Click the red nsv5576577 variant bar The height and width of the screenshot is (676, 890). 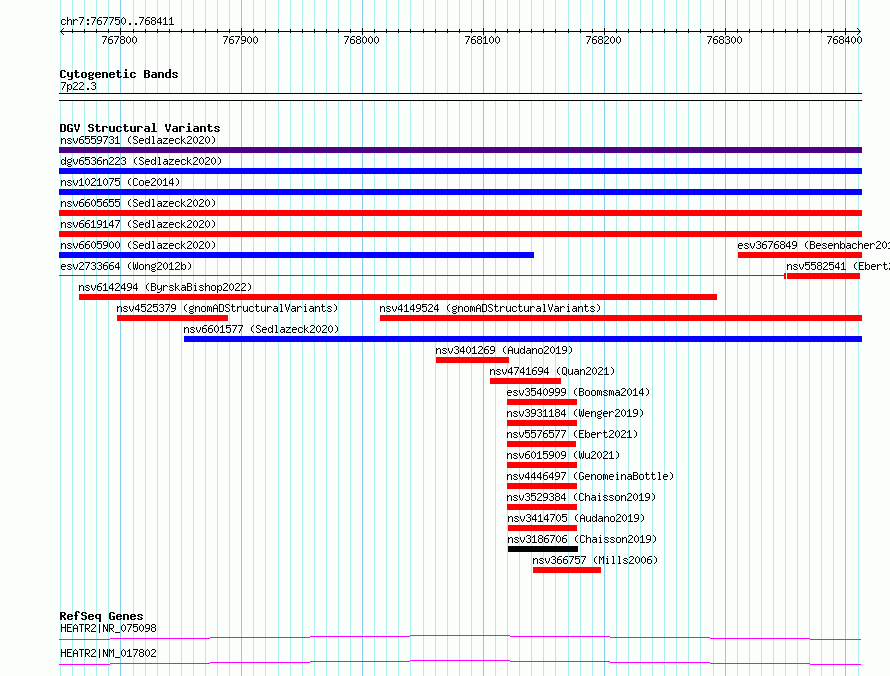point(541,444)
